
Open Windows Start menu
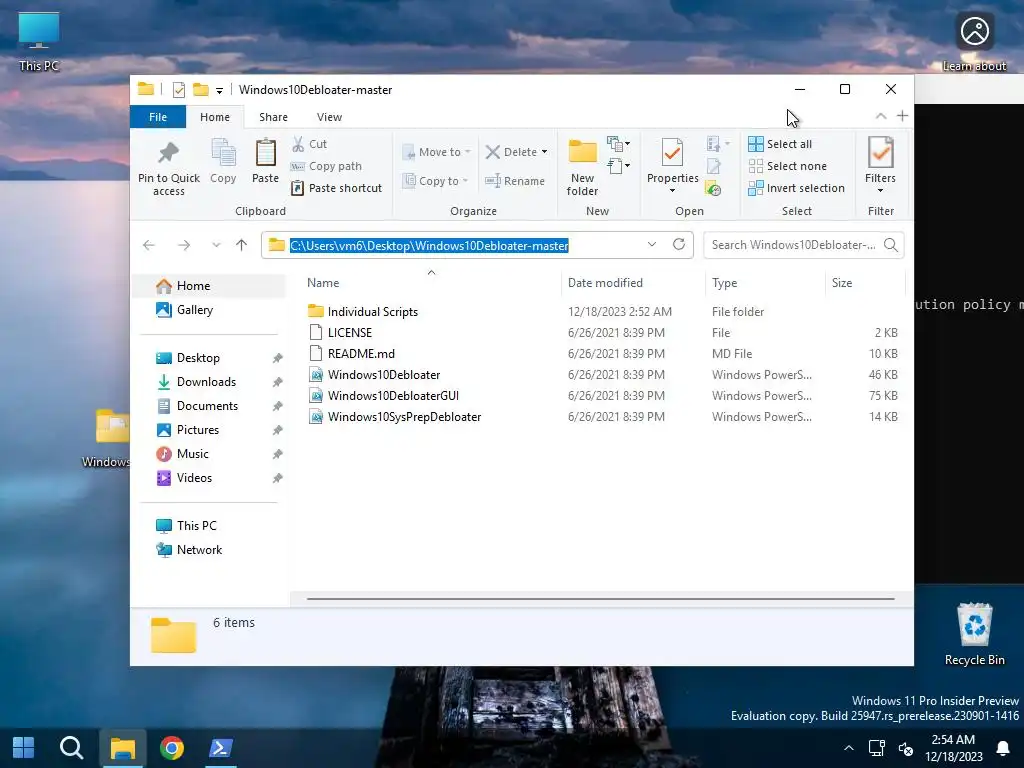24,748
